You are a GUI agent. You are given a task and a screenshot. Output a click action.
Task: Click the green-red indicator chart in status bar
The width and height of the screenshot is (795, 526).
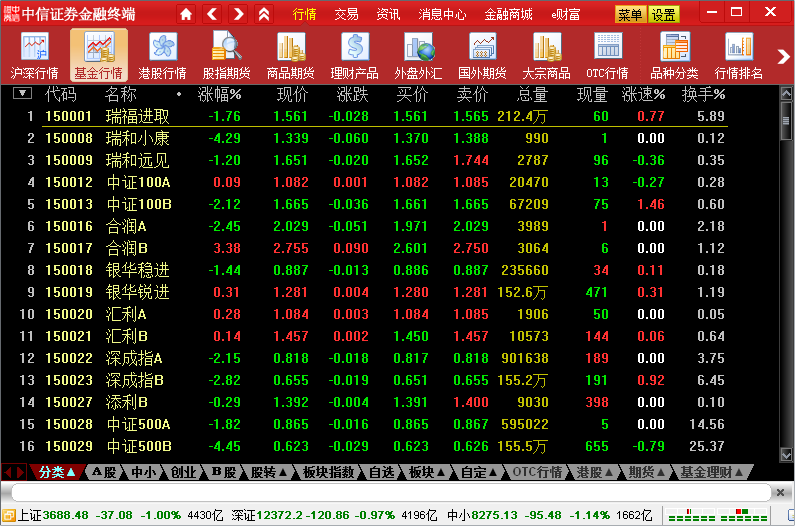(717, 515)
